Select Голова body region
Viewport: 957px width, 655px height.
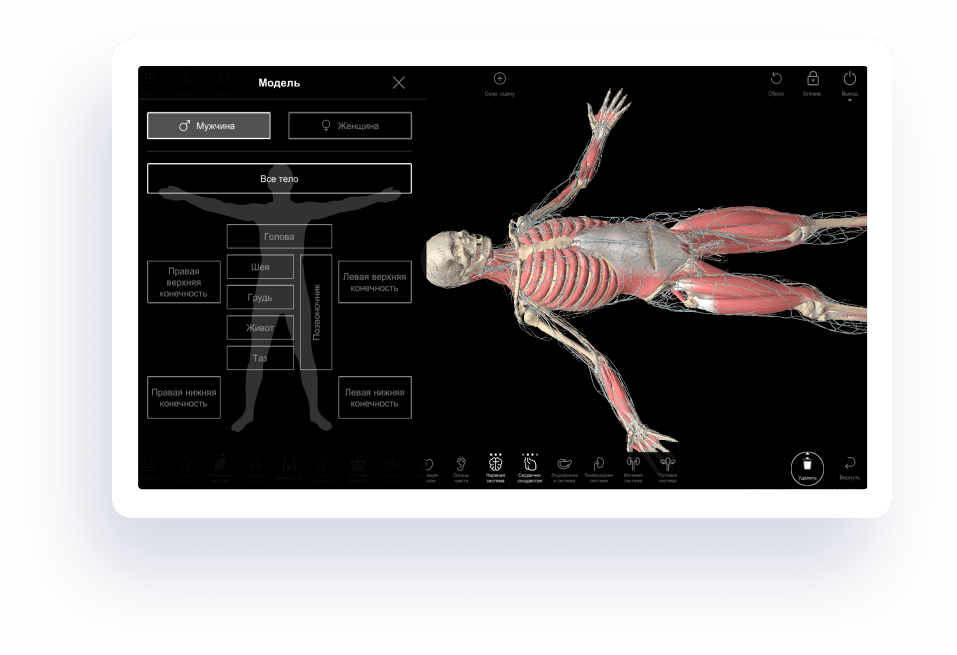point(279,237)
